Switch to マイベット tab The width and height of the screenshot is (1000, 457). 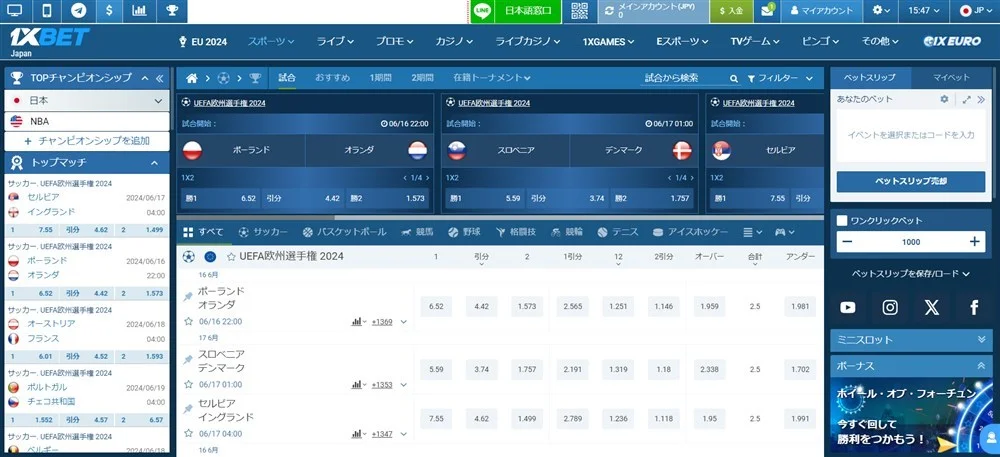click(952, 78)
